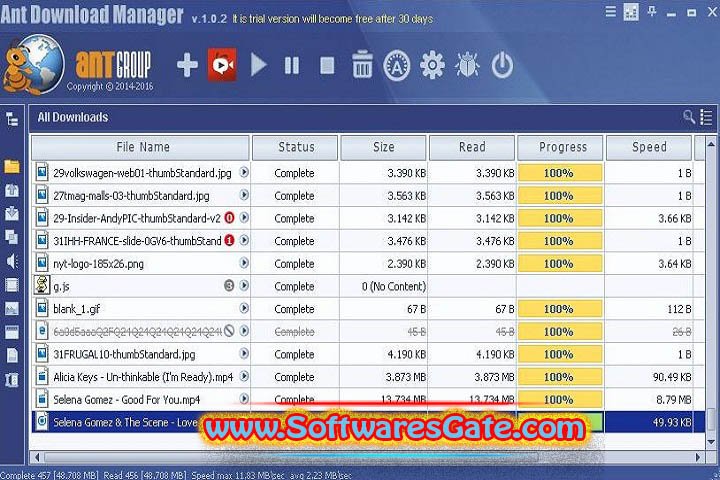Click horizontal scrollbar right arrow

(698, 457)
